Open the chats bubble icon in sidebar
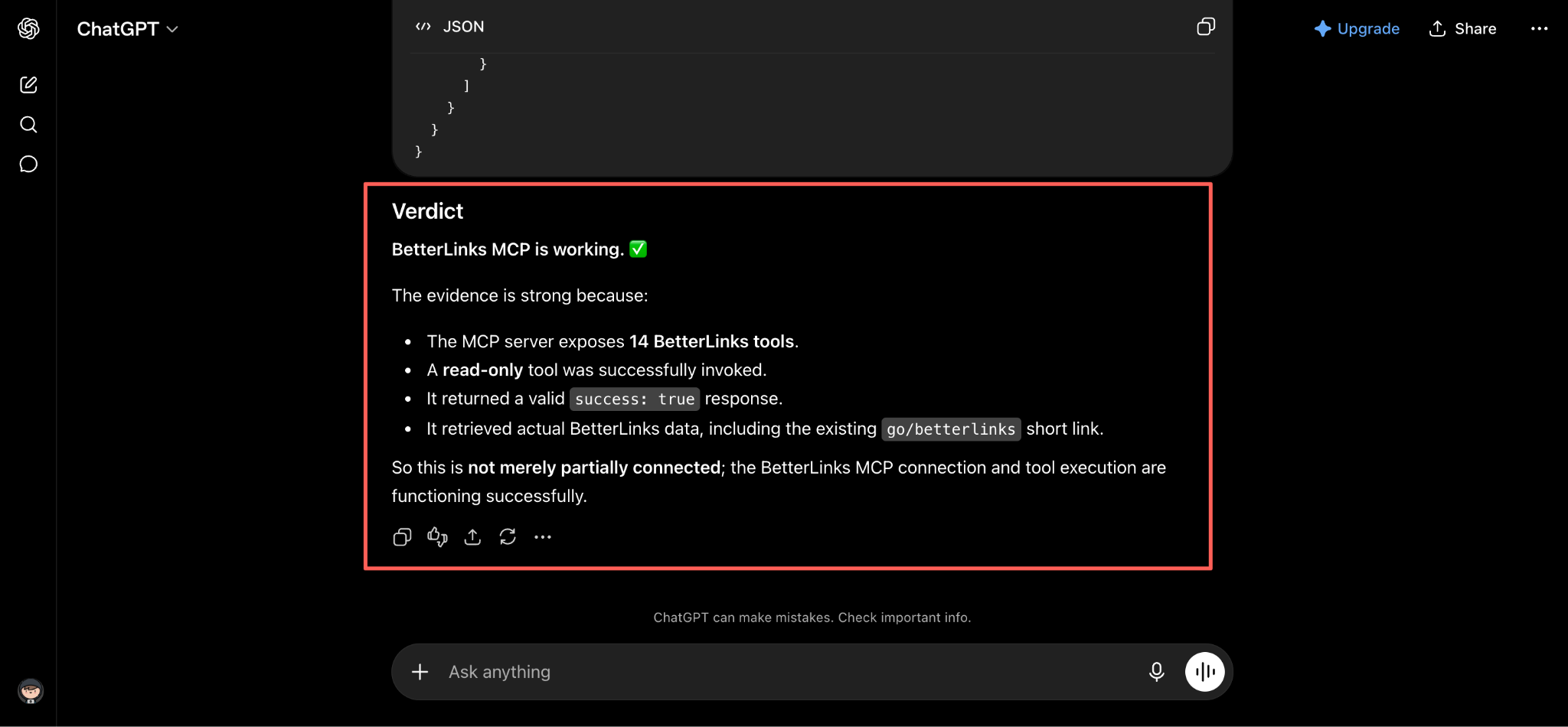The width and height of the screenshot is (1568, 727). (28, 165)
